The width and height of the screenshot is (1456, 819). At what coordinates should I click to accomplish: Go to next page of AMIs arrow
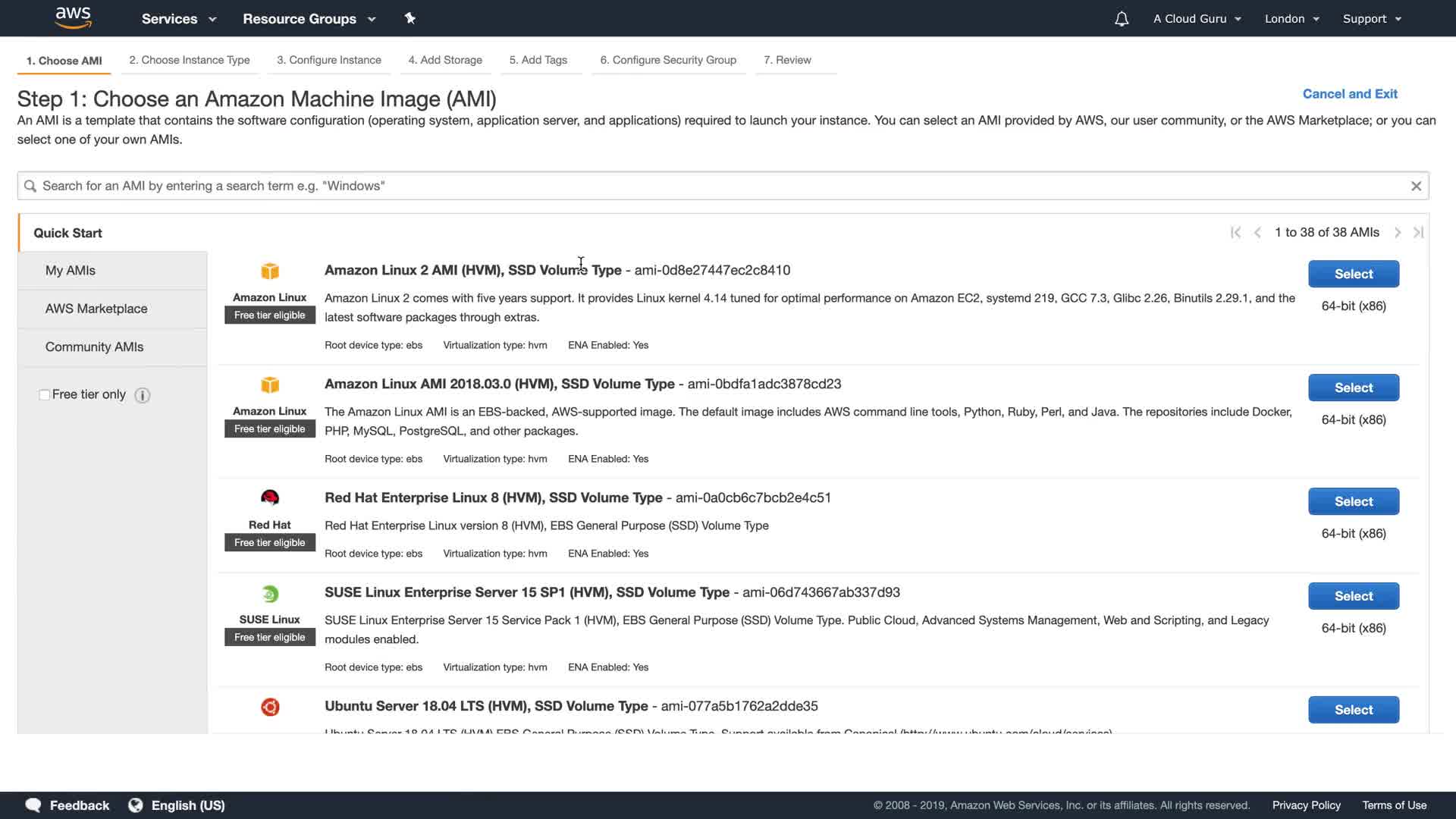pos(1398,233)
